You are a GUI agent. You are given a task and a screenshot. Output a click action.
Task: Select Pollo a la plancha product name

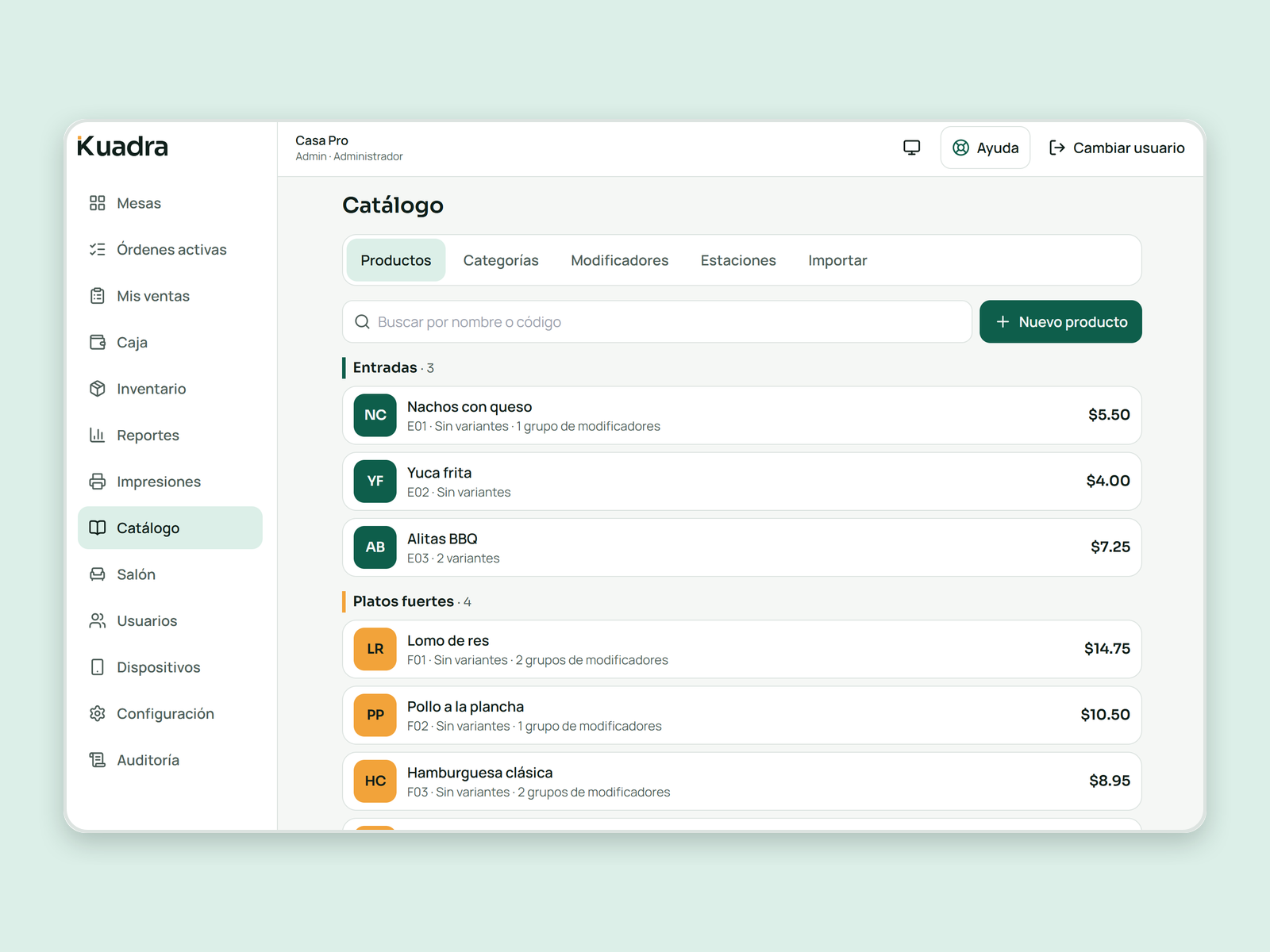click(465, 707)
